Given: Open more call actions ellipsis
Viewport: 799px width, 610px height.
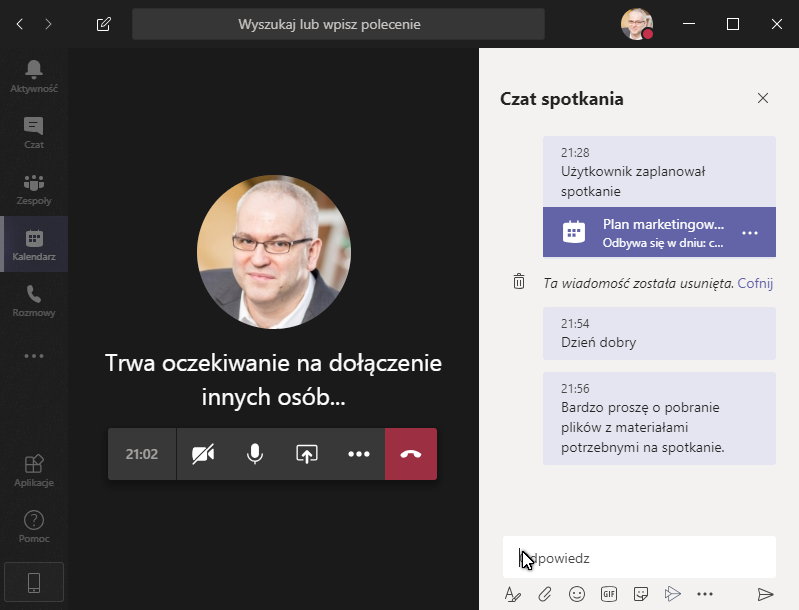Looking at the screenshot, I should tap(359, 454).
